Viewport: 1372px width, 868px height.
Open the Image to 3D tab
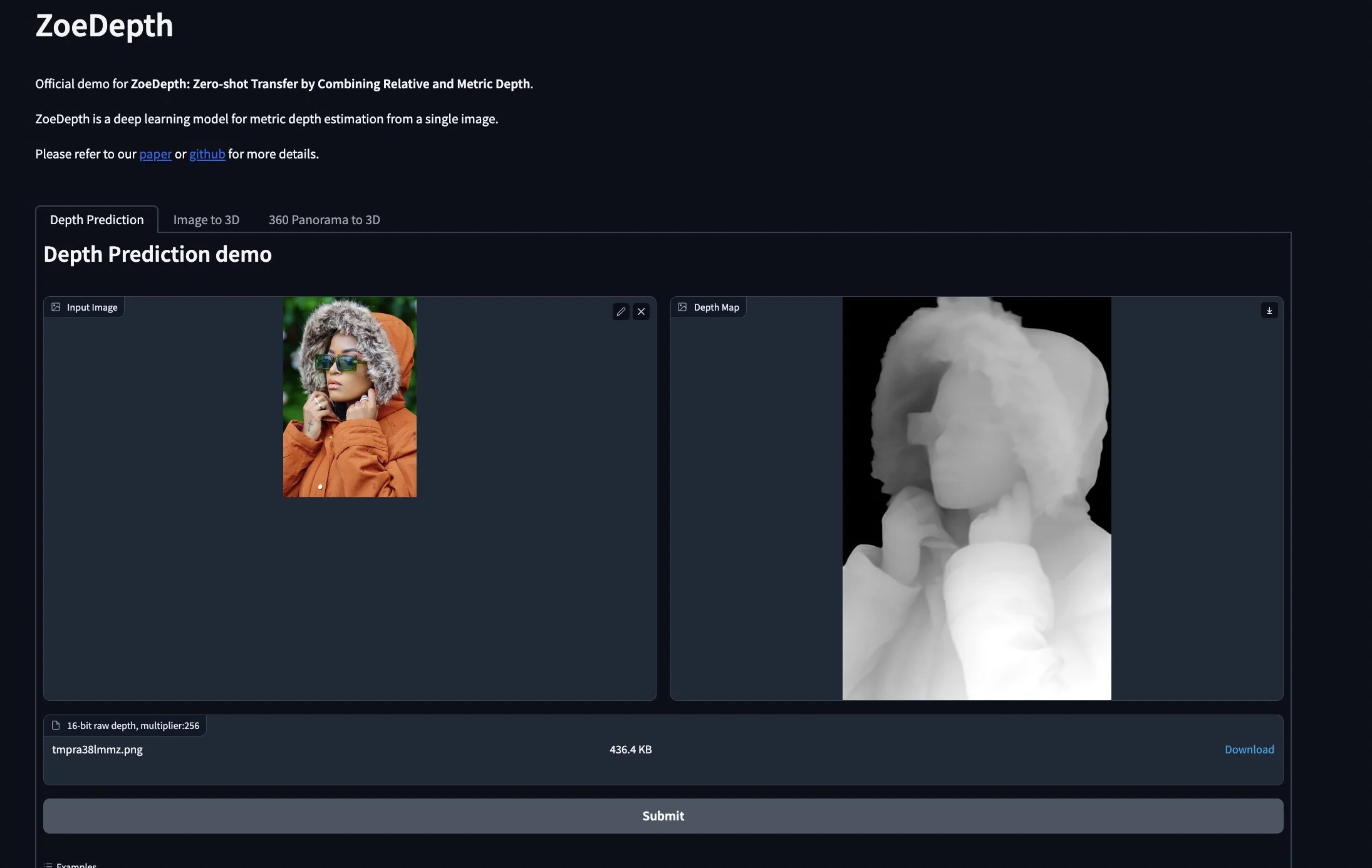pos(206,220)
